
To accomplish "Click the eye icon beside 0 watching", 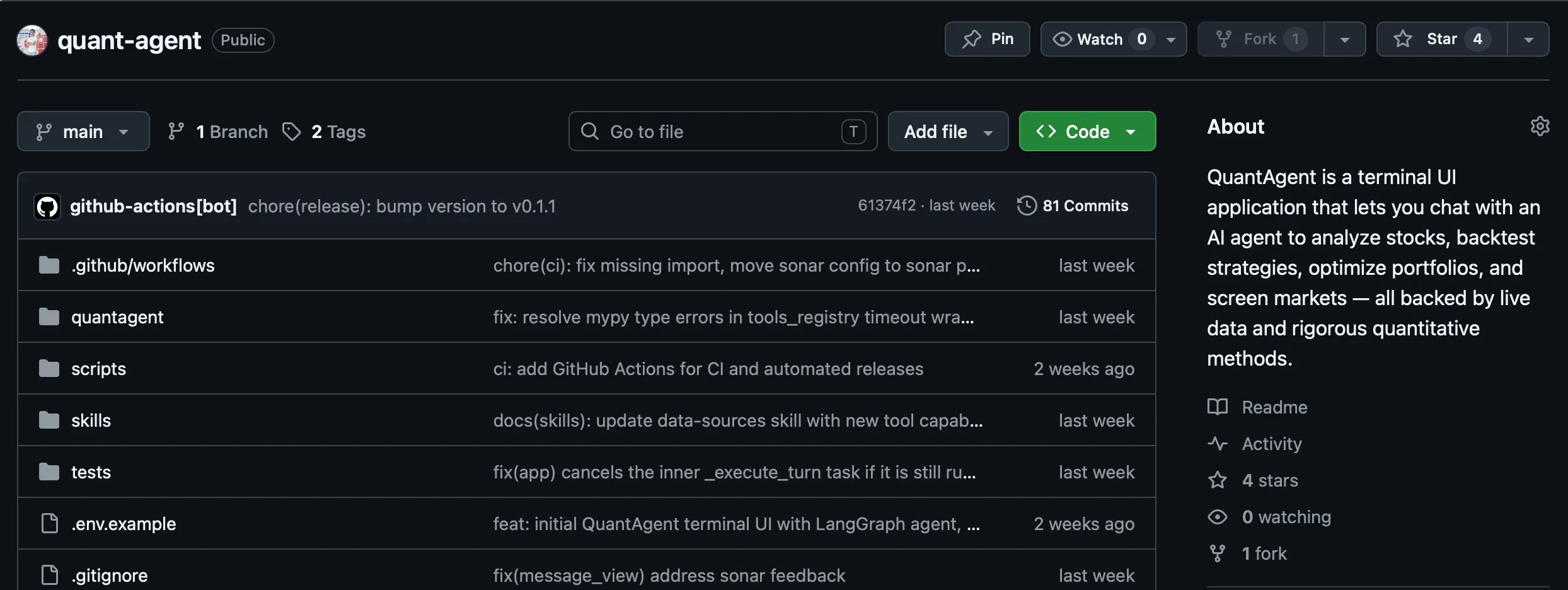I will point(1218,517).
